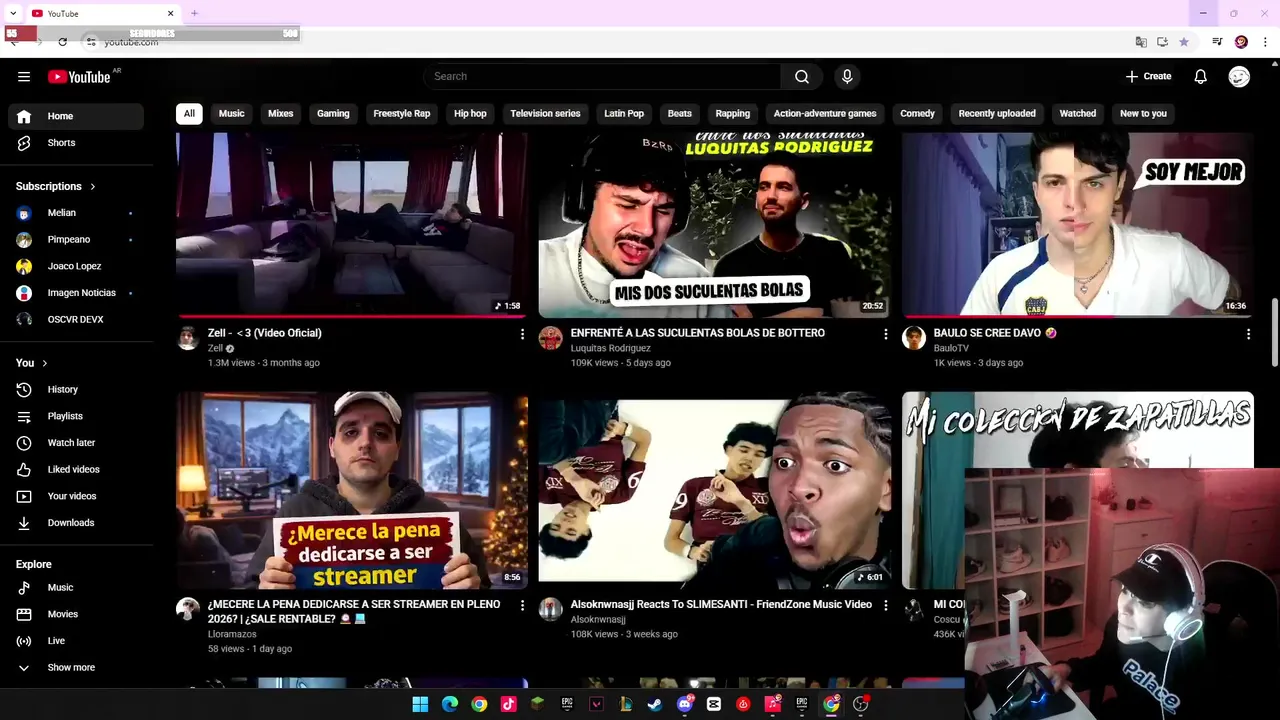Open Chrome three-dot menu
This screenshot has height=720, width=1280.
(x=1266, y=42)
